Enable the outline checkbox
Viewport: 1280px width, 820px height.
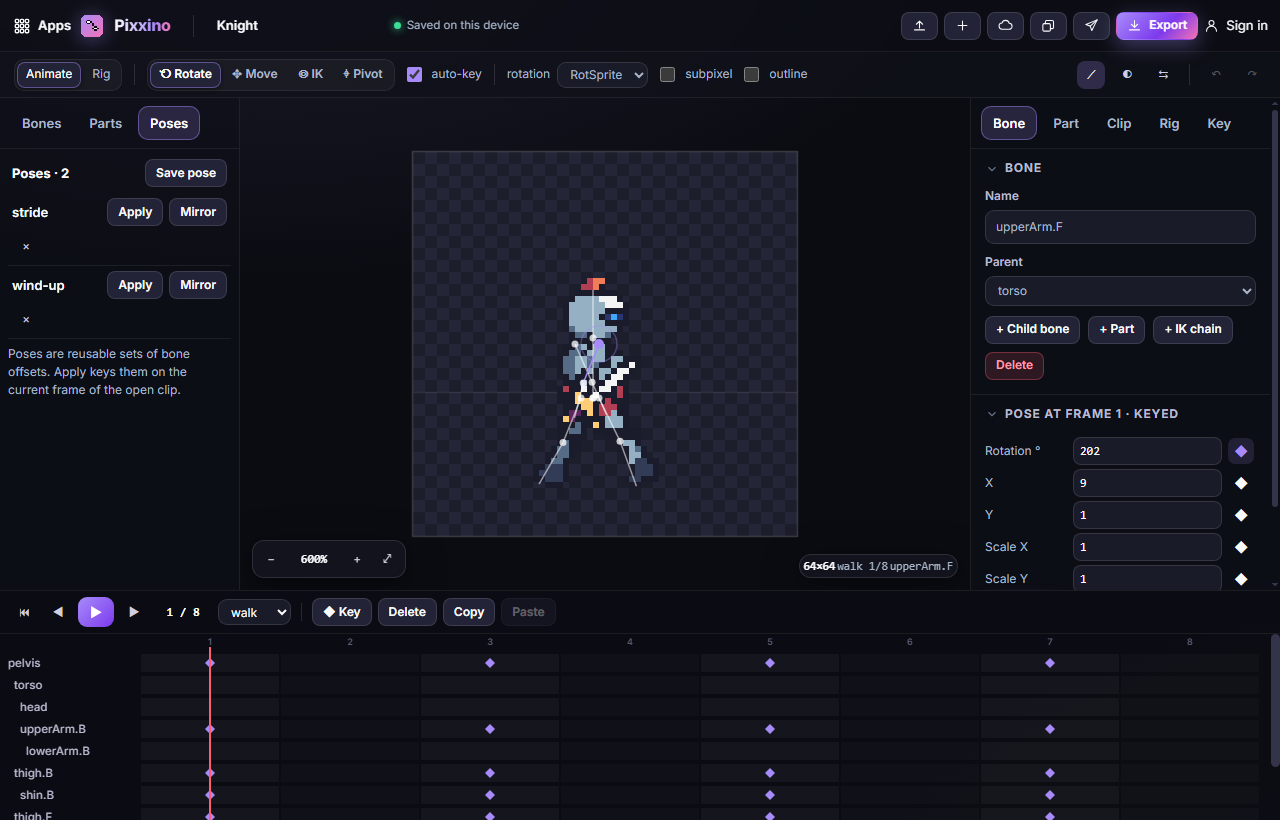tap(752, 74)
